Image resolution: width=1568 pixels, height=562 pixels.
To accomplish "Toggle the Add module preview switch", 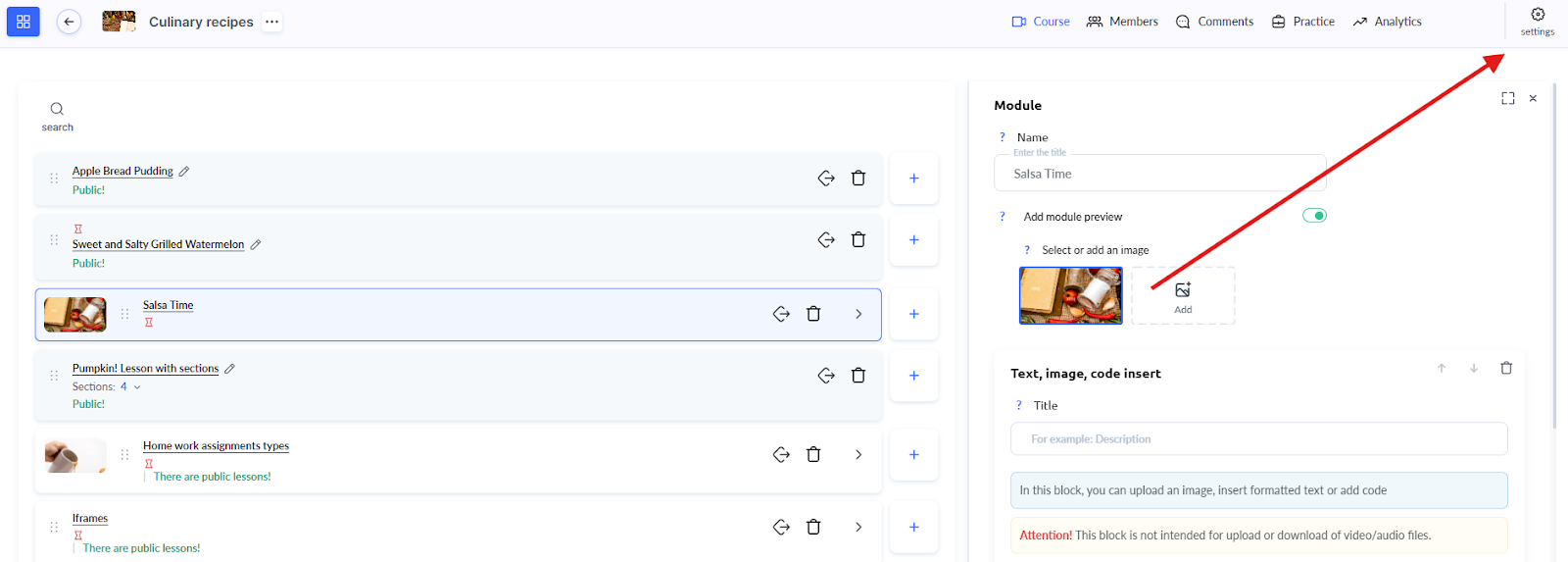I will click(1314, 216).
